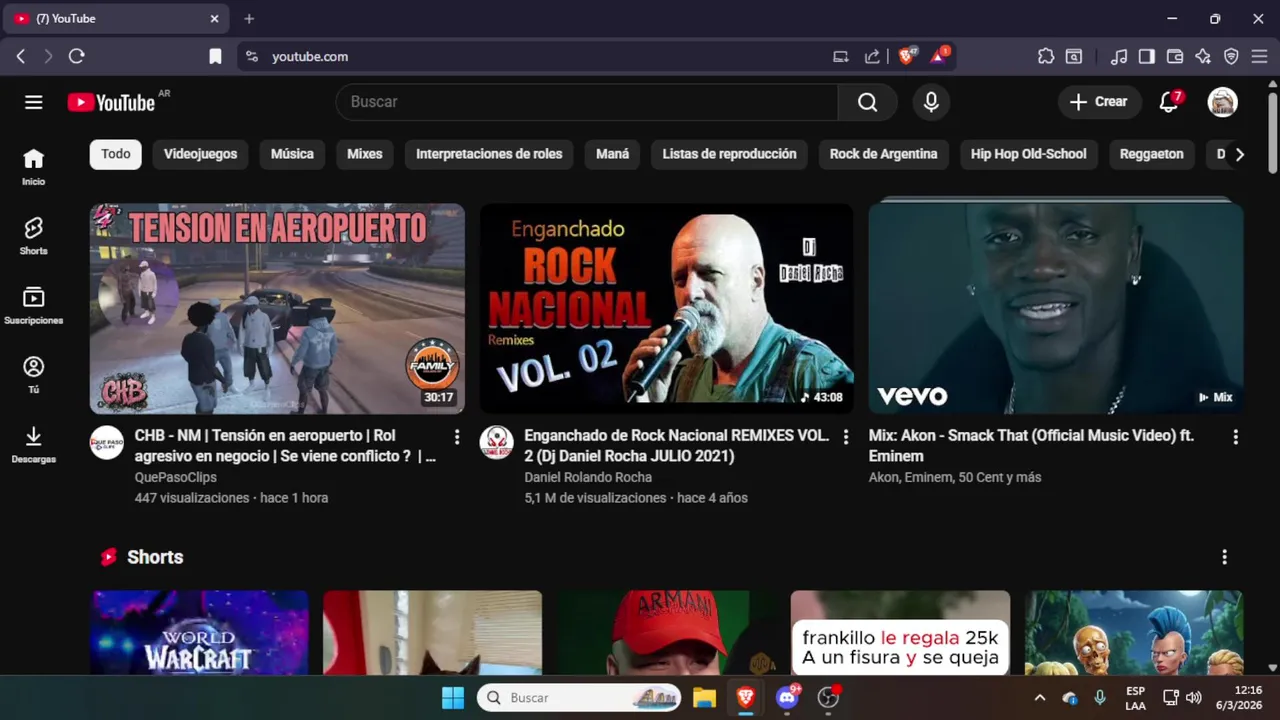Open the browser main menu

click(1259, 57)
